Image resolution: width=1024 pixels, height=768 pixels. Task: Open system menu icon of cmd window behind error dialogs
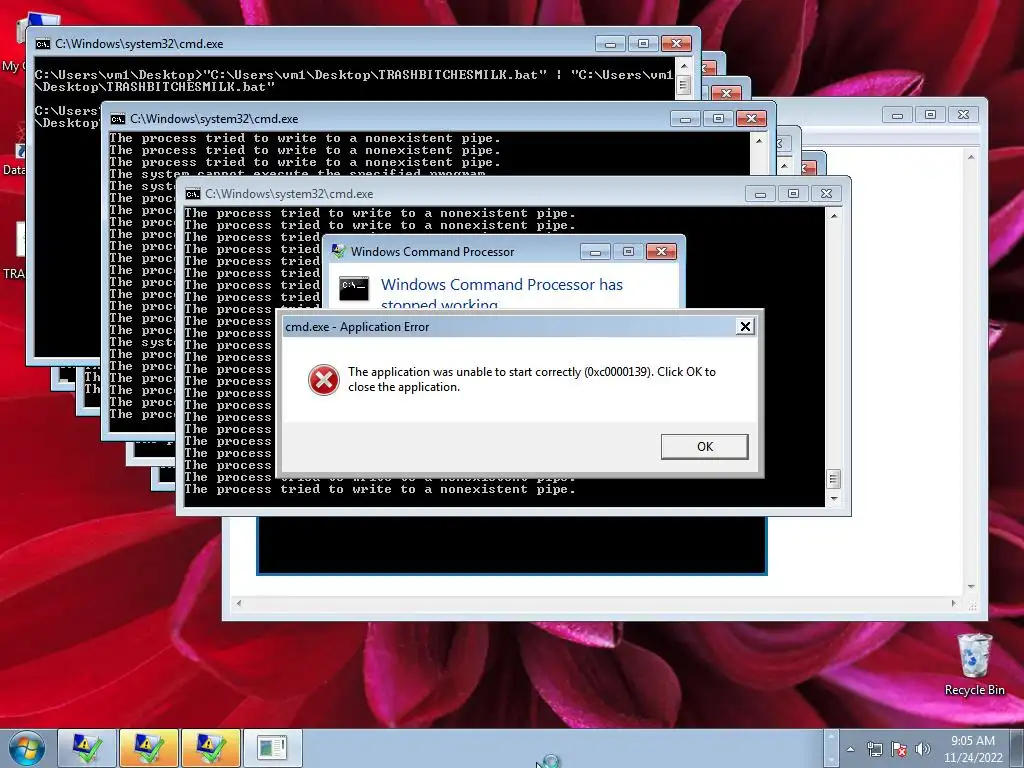(x=193, y=194)
